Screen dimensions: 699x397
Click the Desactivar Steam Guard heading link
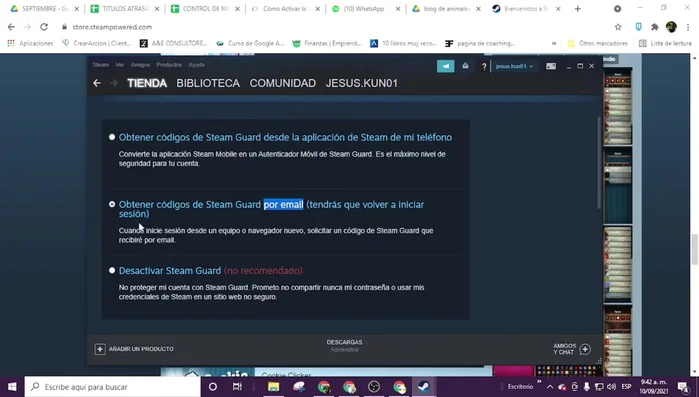tap(170, 270)
